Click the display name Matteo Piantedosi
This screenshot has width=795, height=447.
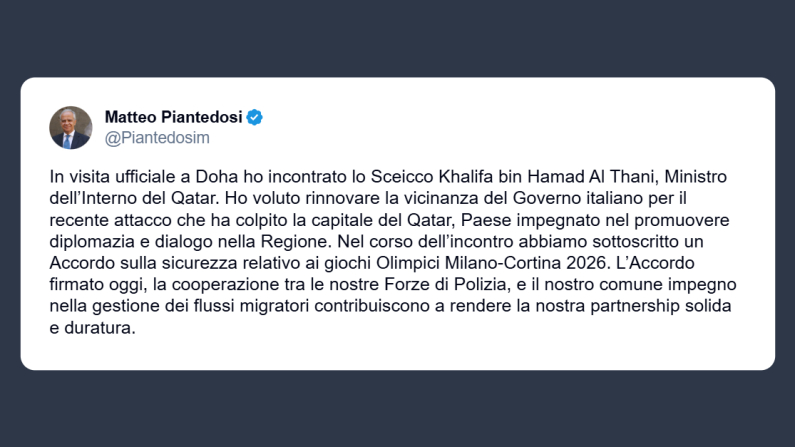174,117
